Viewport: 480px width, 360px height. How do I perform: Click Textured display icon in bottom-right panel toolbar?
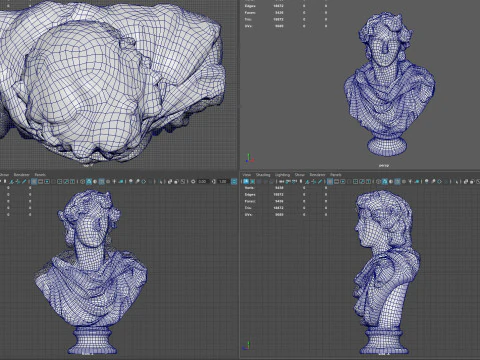[404, 182]
